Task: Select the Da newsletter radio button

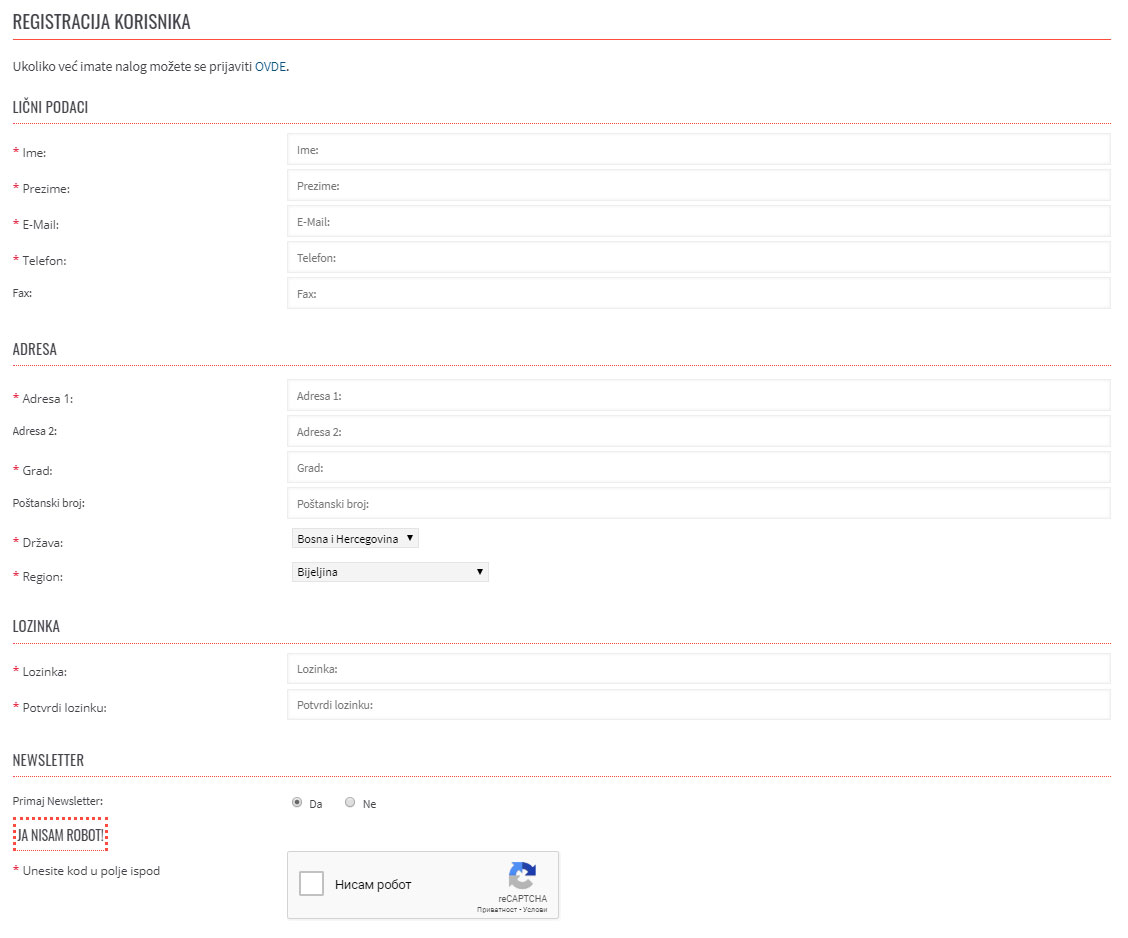Action: pyautogui.click(x=297, y=803)
